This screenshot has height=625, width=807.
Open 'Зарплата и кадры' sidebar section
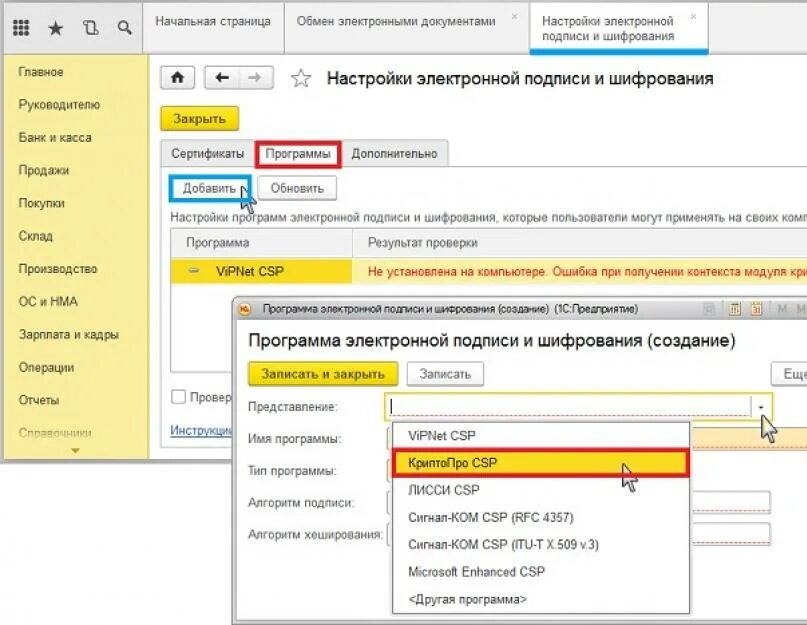[x=68, y=335]
